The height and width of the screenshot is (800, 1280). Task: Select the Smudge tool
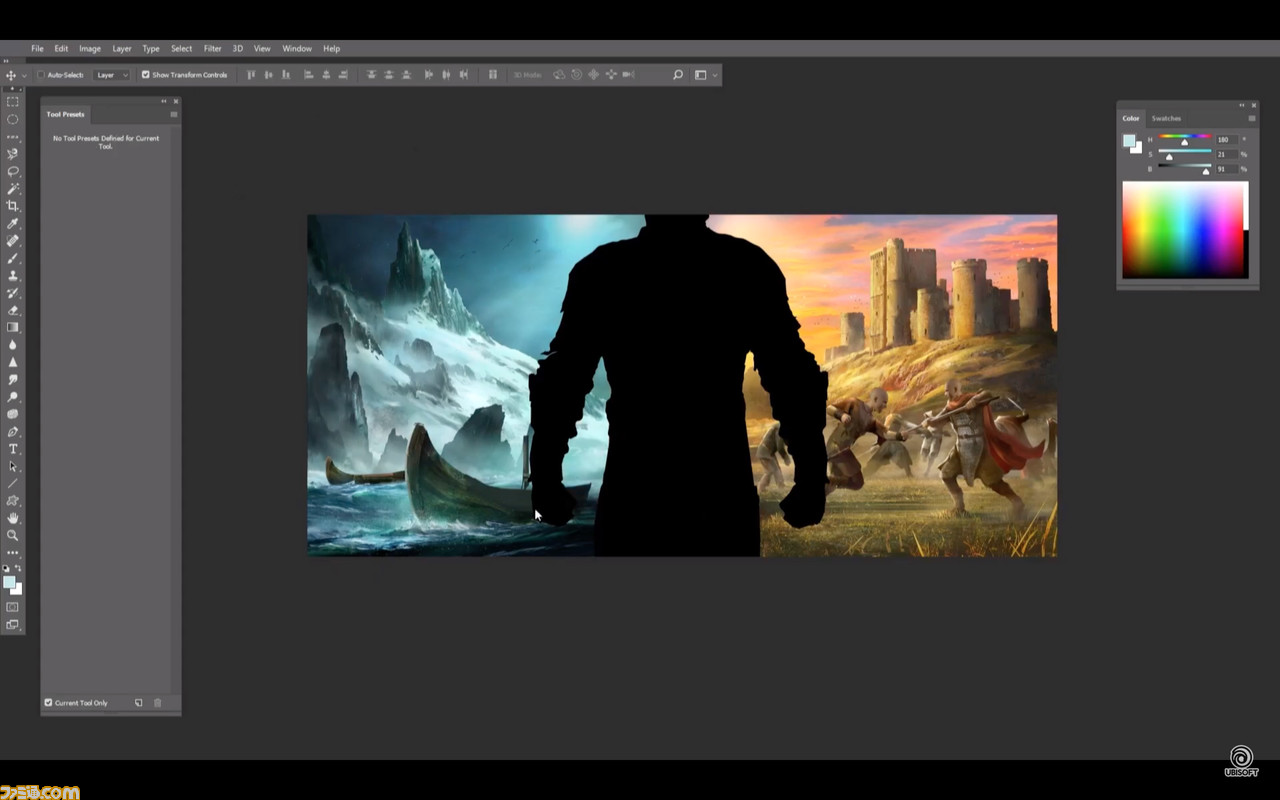tap(13, 379)
